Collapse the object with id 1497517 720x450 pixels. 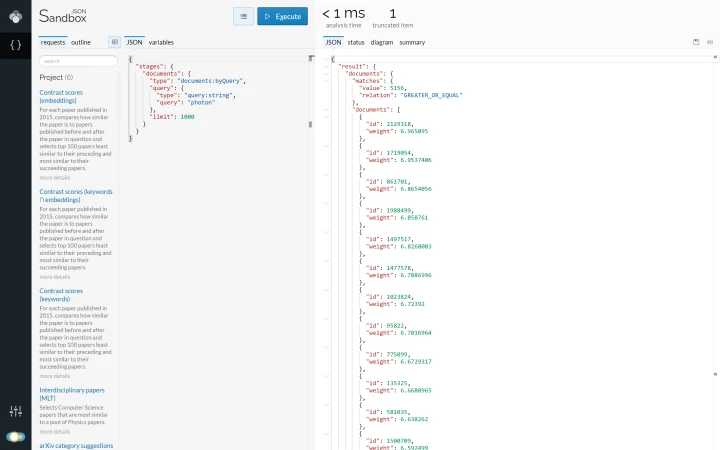tap(326, 232)
